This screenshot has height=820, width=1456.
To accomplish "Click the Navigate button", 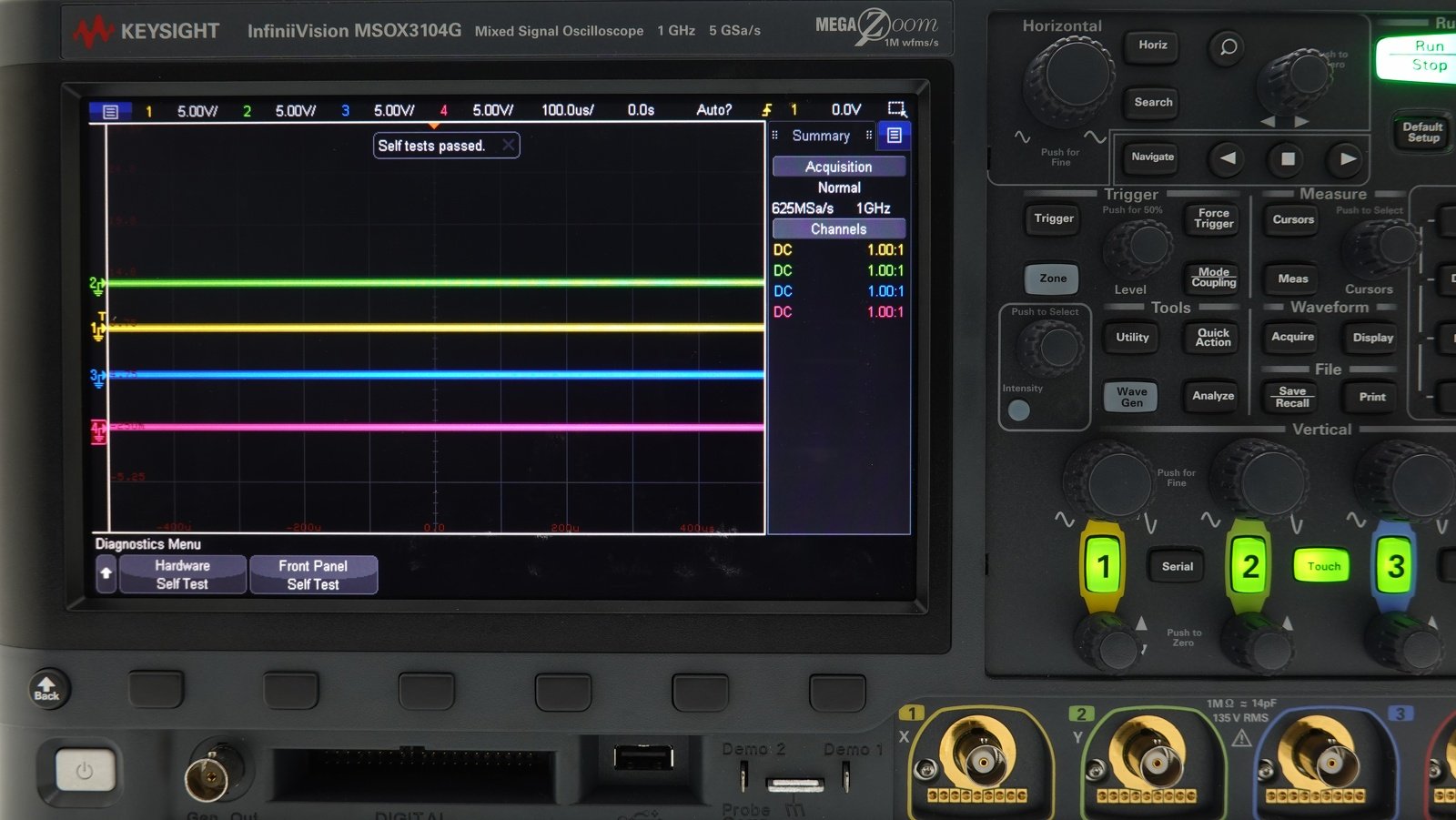I will (x=1153, y=157).
